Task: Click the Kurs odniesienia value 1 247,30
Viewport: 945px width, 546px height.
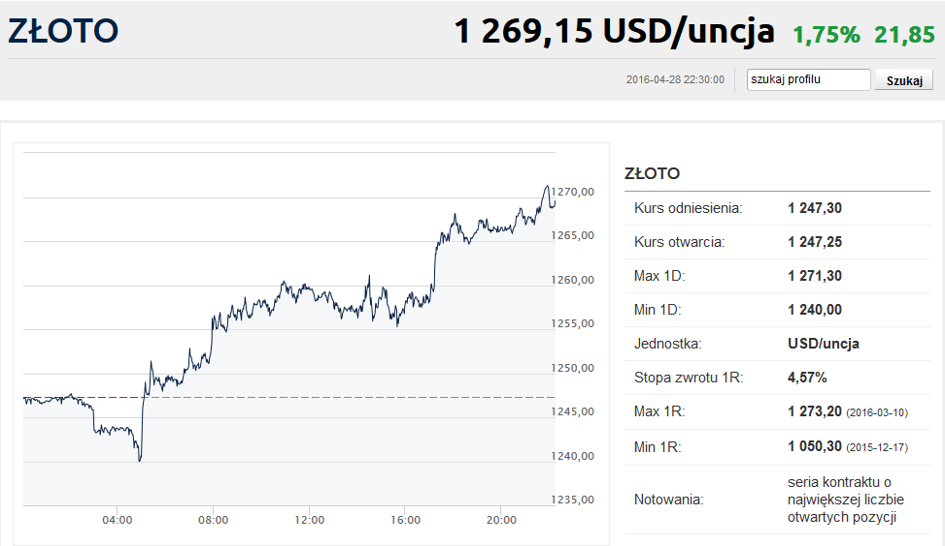Action: click(x=815, y=209)
